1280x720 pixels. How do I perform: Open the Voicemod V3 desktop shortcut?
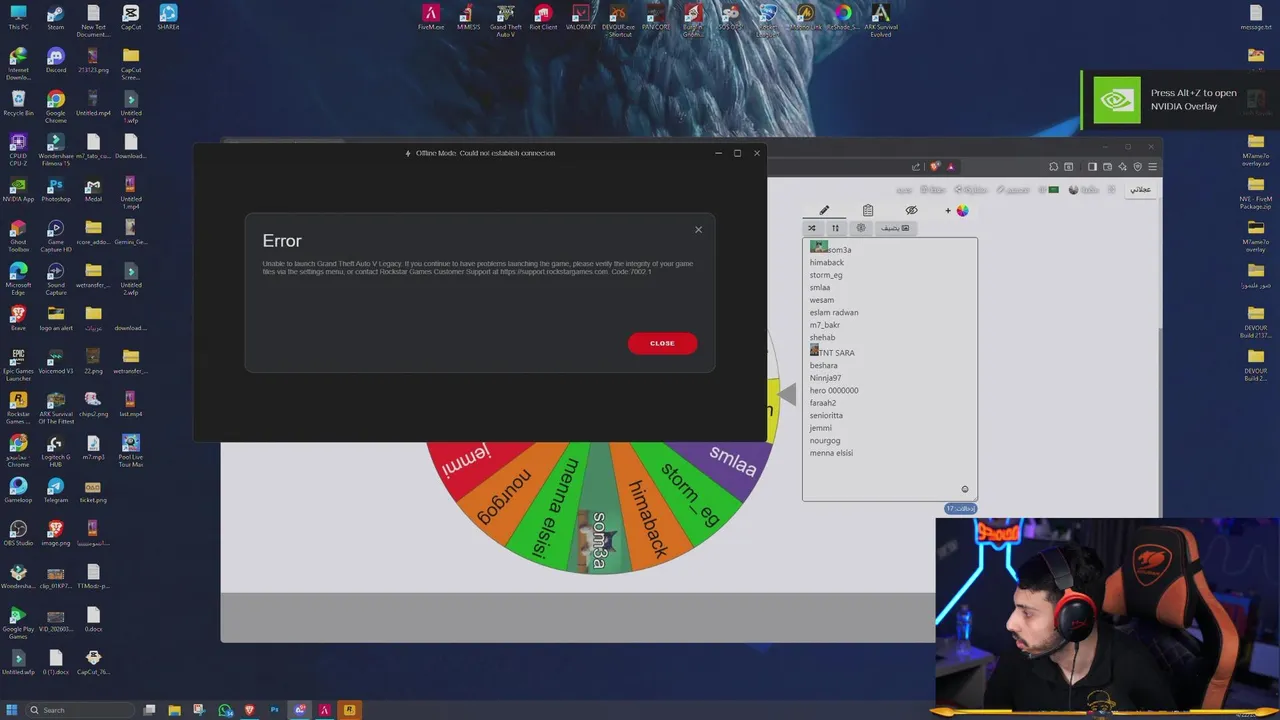point(55,361)
